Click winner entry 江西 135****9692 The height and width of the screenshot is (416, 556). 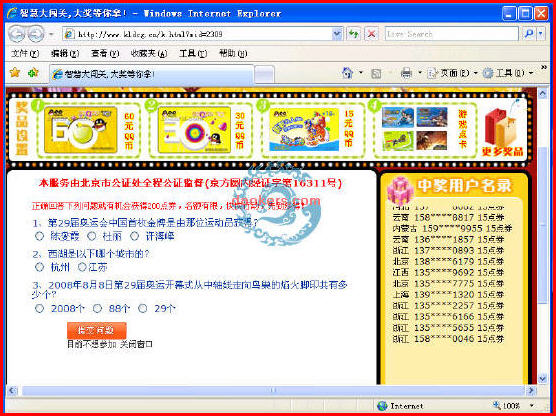[448, 272]
